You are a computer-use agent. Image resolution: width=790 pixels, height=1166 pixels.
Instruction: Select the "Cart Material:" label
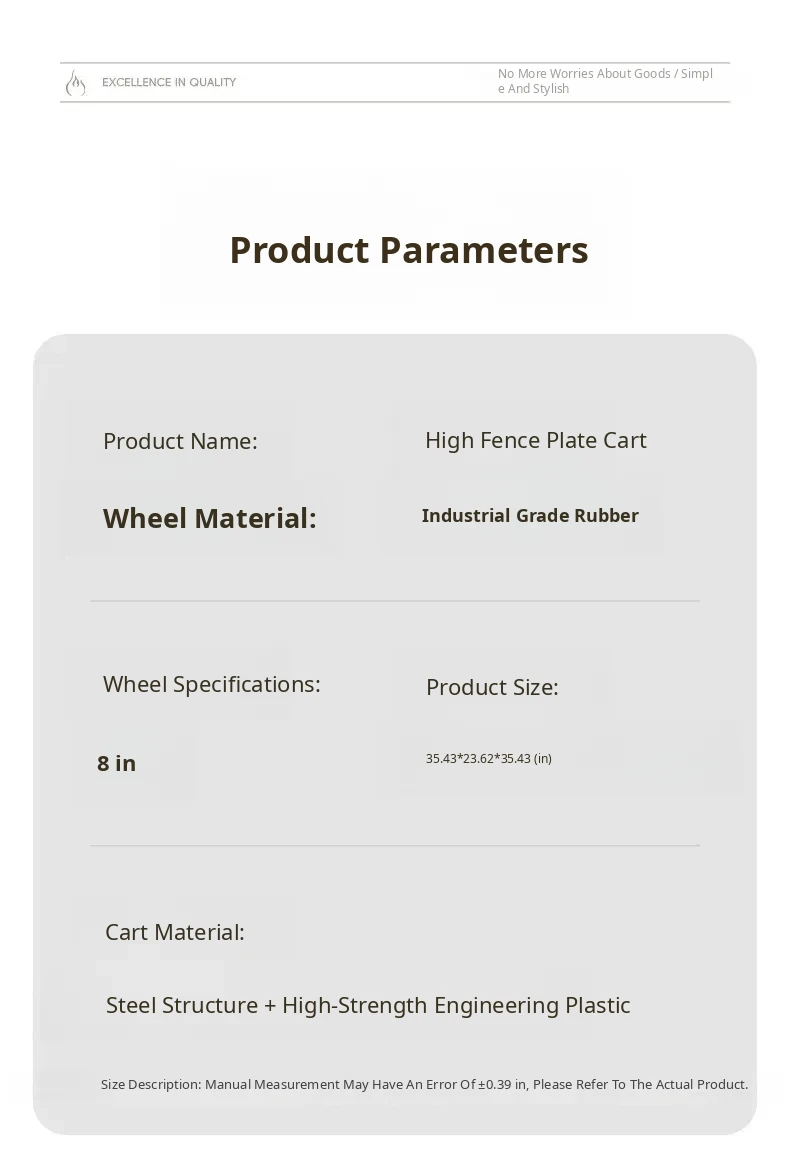[x=175, y=932]
